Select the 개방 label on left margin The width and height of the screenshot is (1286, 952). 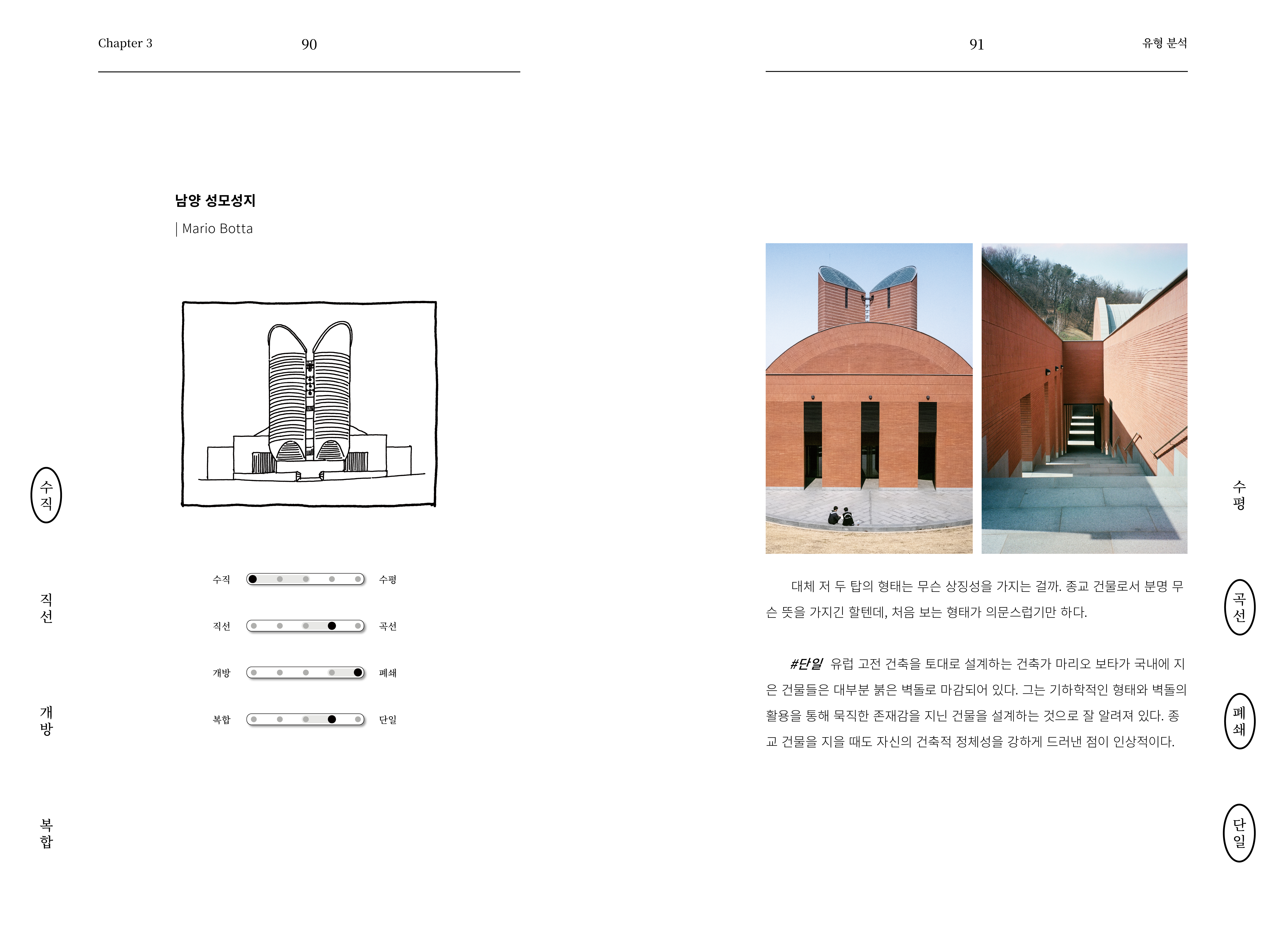click(x=46, y=720)
